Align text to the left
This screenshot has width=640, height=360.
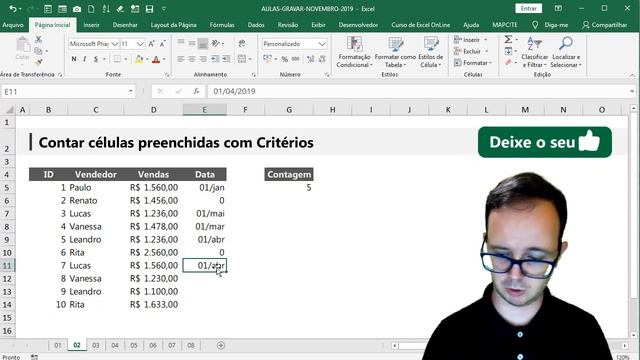click(180, 59)
